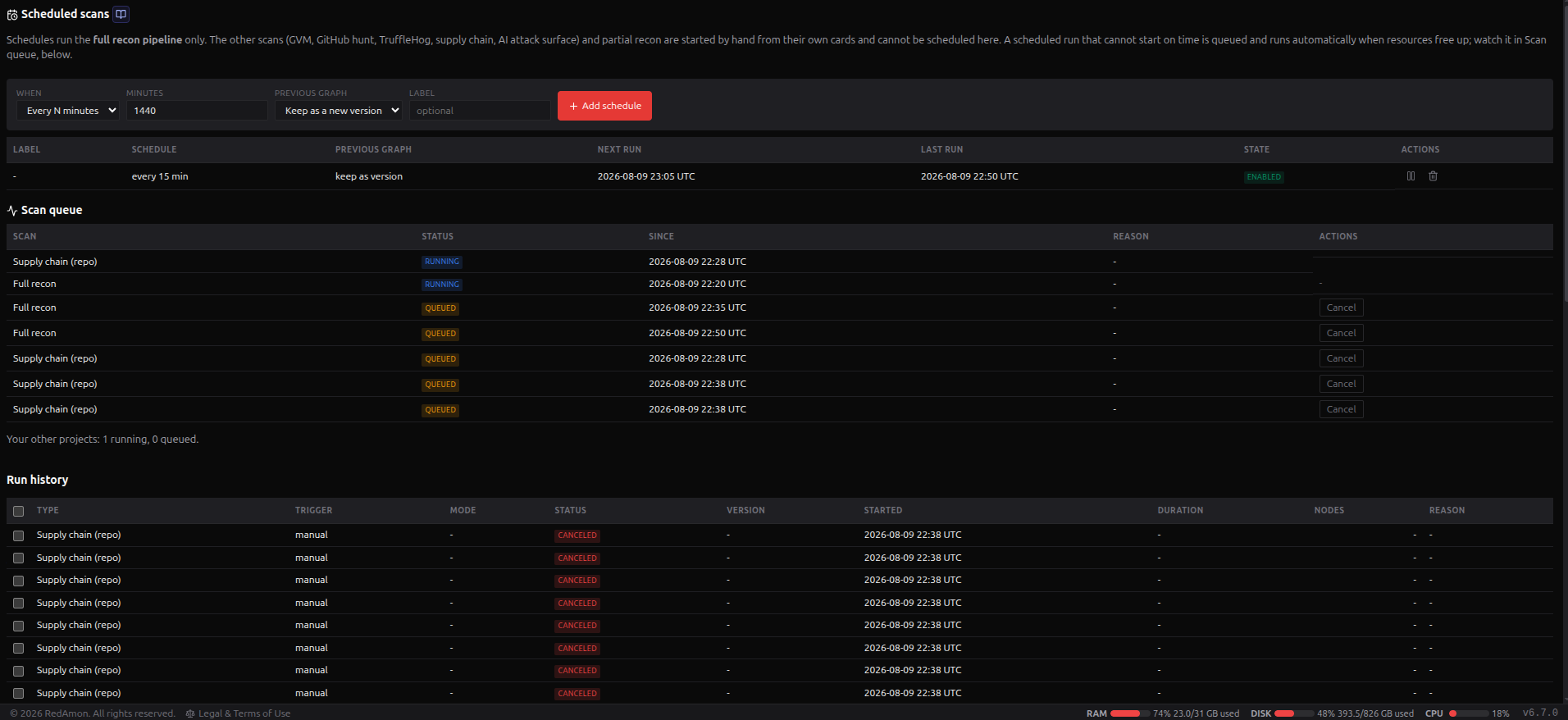
Task: Click QUEUED badge for Full recon since 22:35
Action: [440, 308]
